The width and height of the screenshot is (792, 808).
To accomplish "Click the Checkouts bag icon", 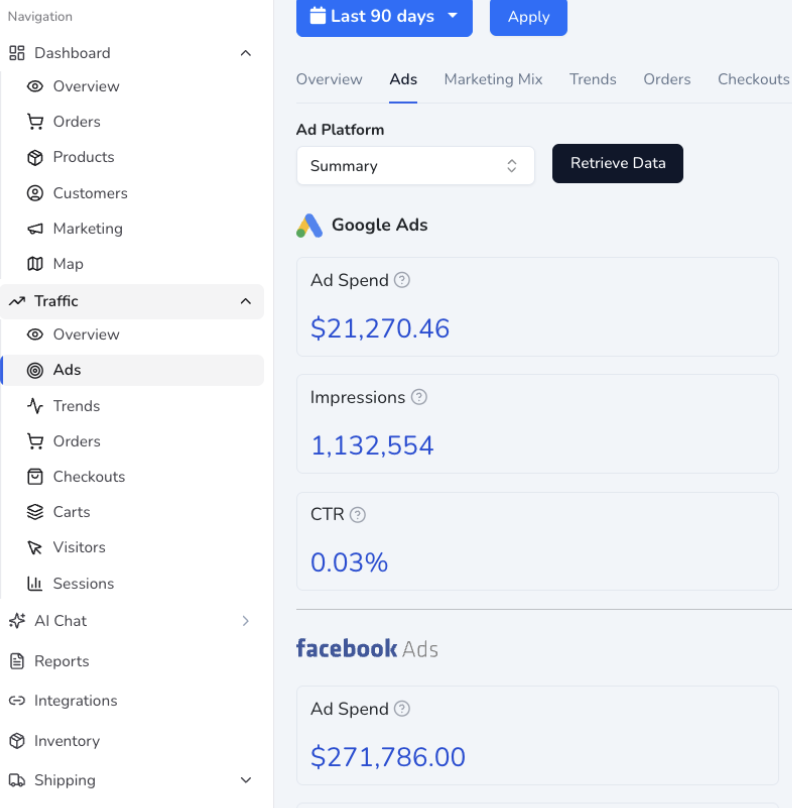I will (x=35, y=477).
